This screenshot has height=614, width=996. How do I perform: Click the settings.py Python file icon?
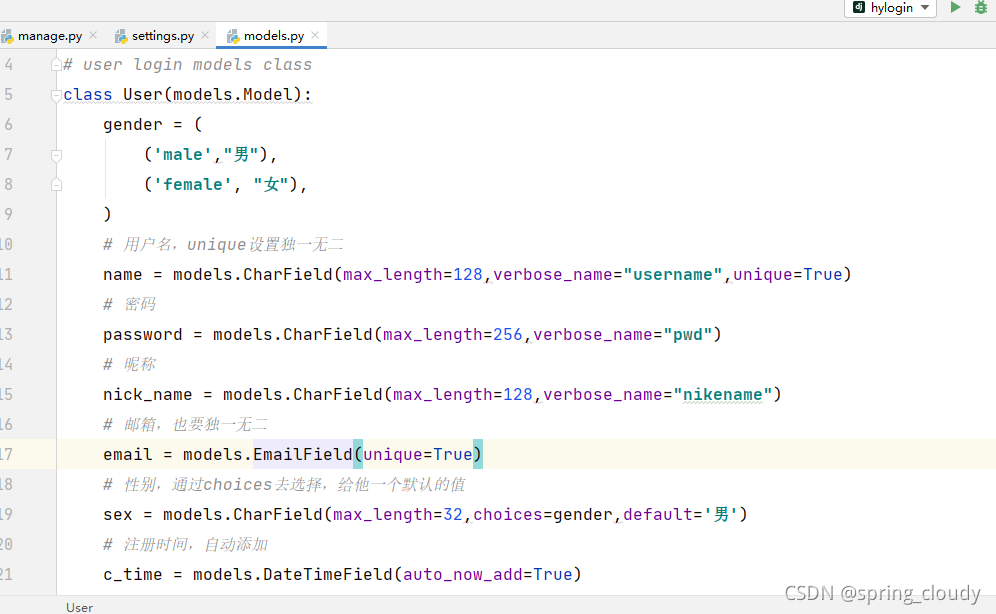121,37
